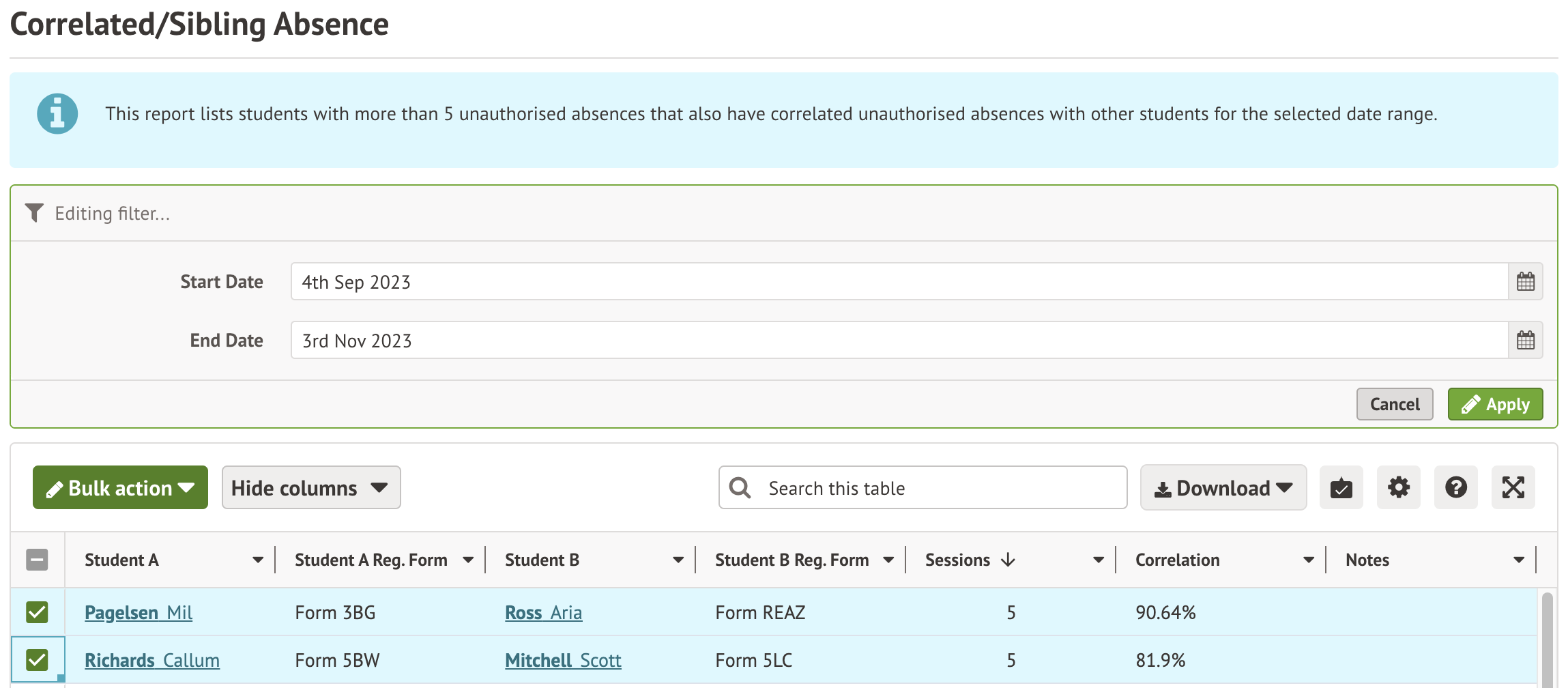Toggle the select-all checkbox in table header

pos(37,560)
